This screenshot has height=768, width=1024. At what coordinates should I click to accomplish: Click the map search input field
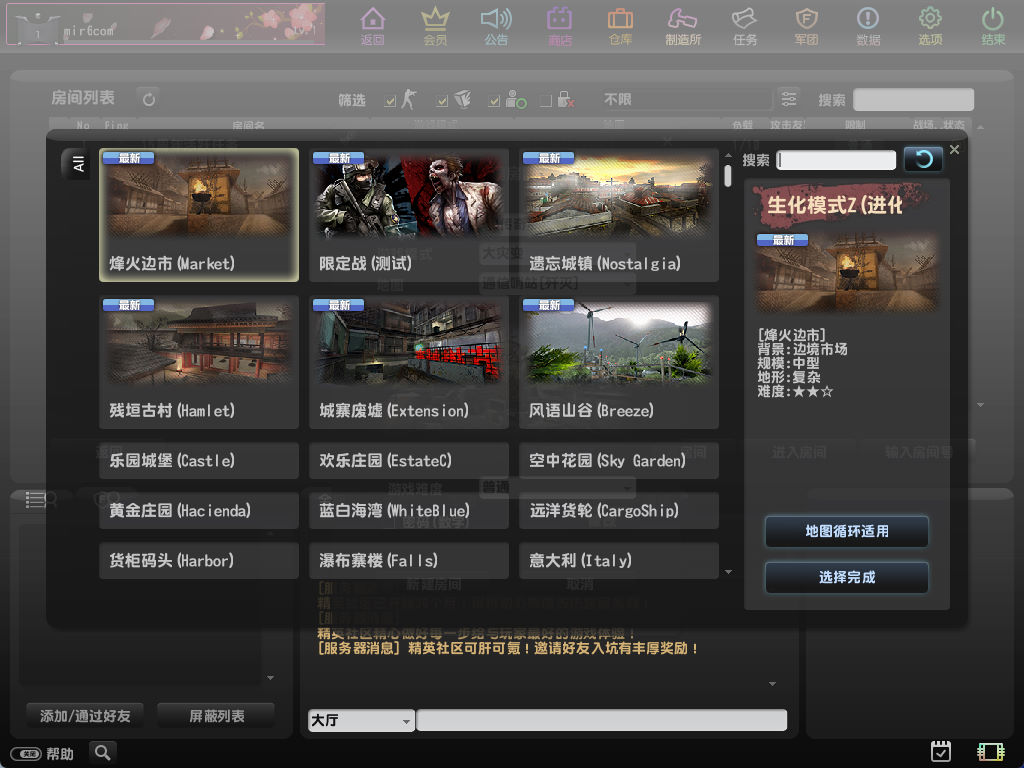coord(836,160)
